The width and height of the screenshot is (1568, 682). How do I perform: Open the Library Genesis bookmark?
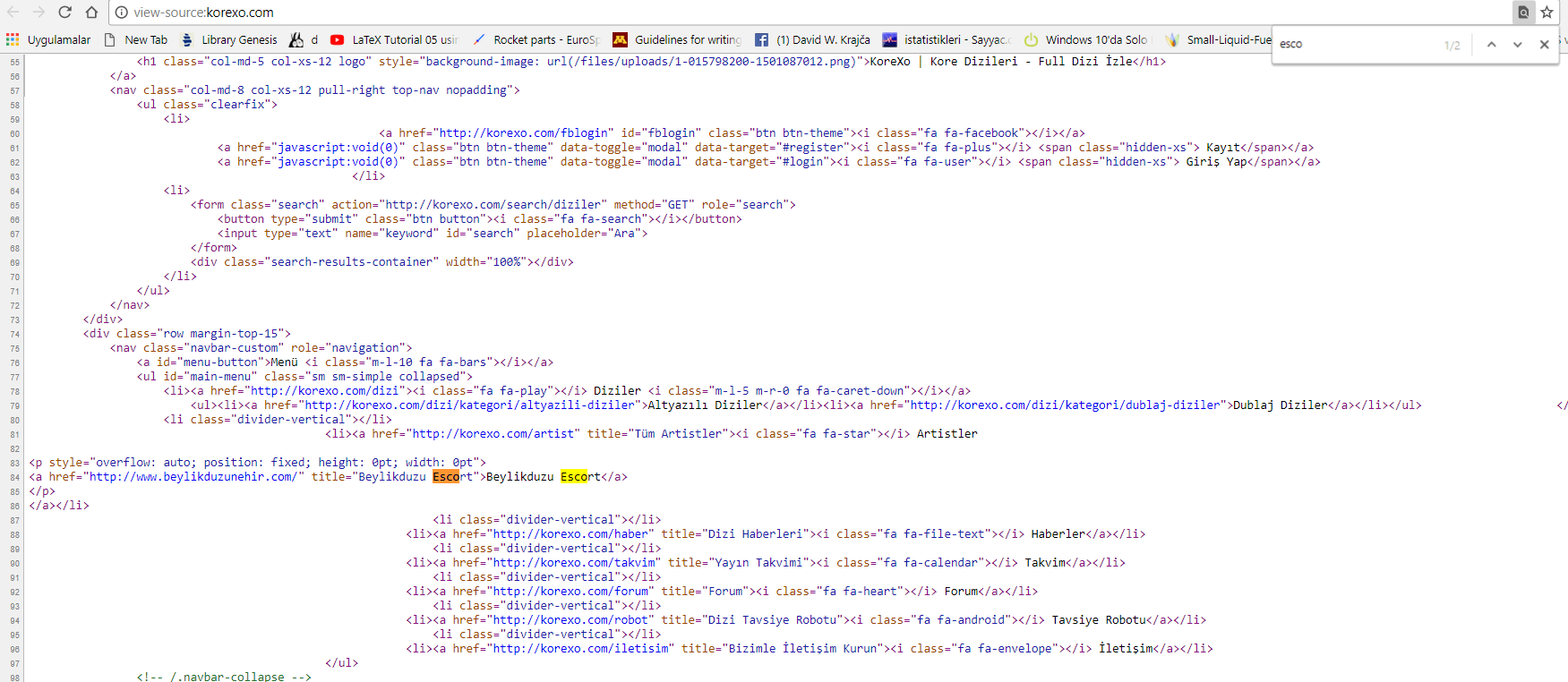(229, 39)
